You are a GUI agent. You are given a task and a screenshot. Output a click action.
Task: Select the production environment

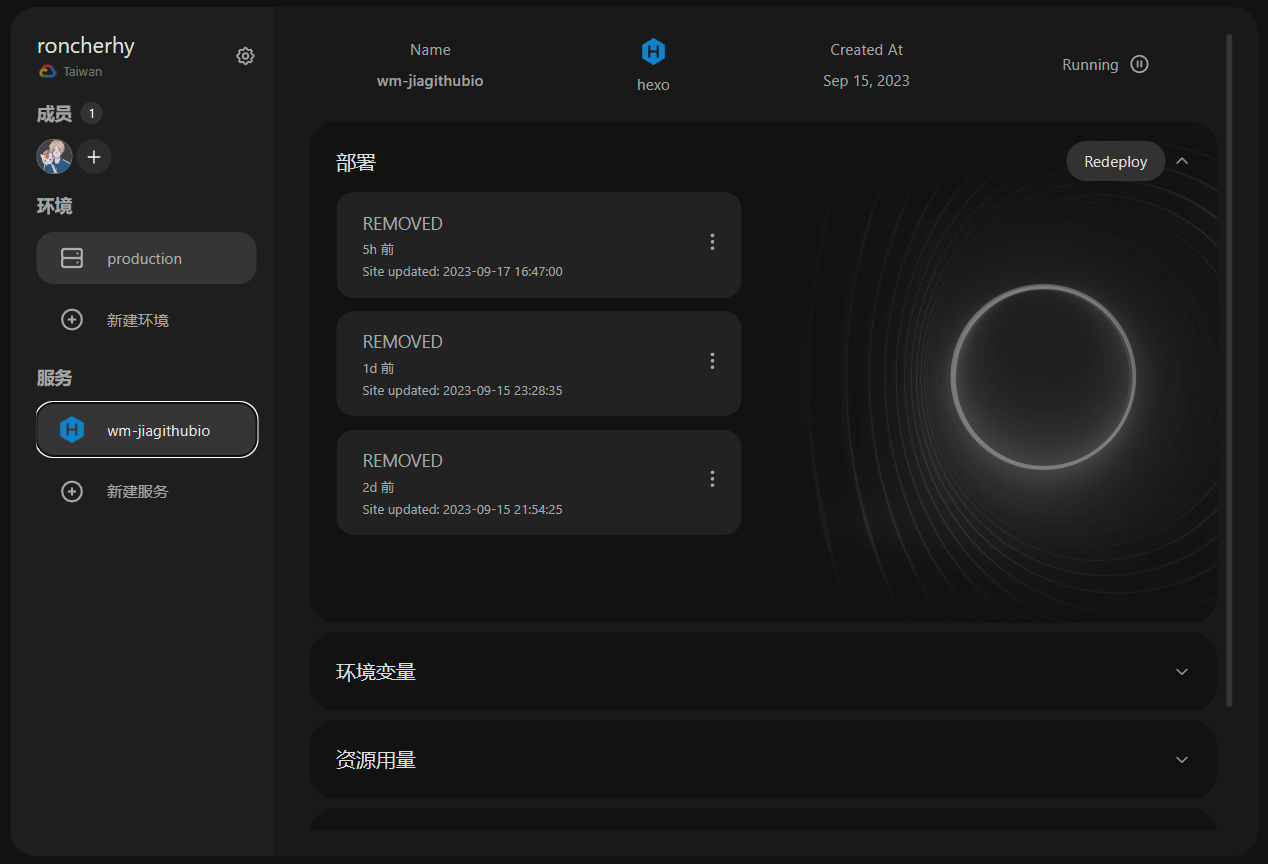146,258
